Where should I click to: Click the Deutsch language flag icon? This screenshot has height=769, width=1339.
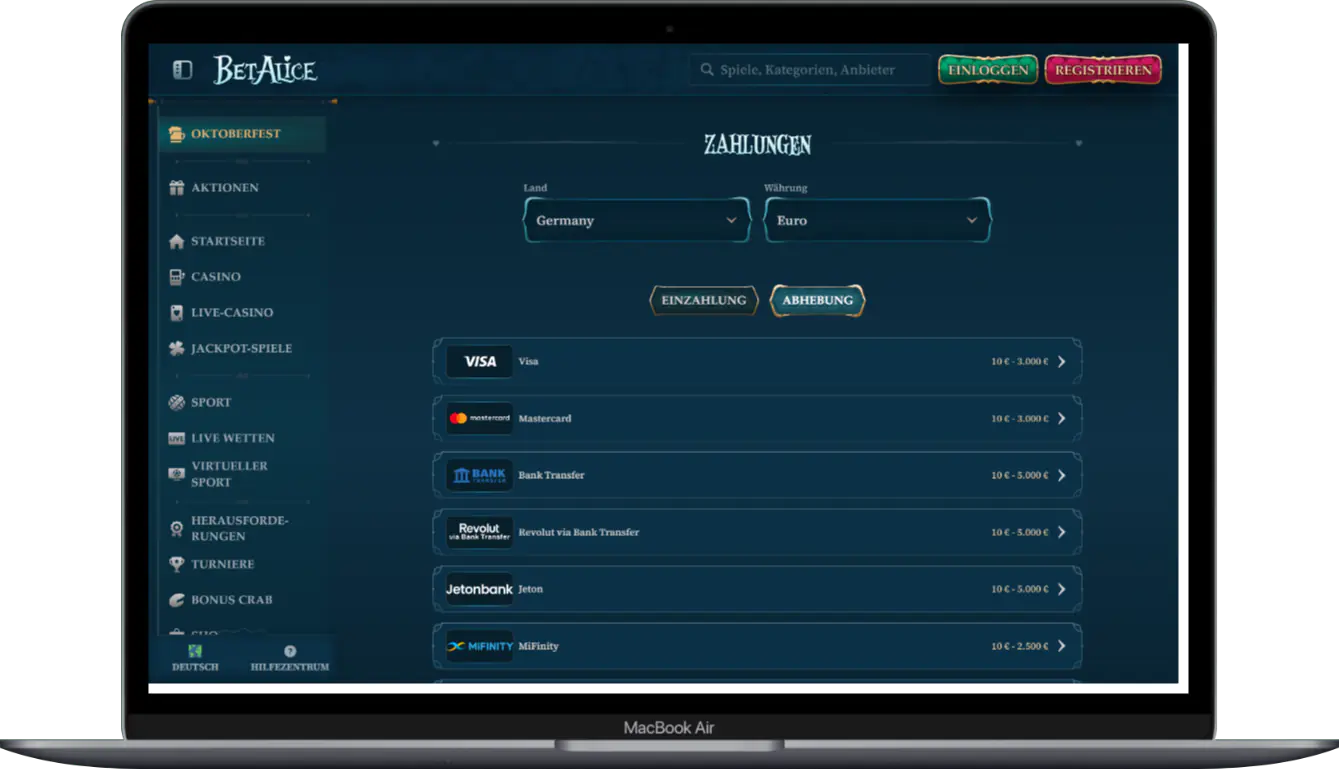[195, 651]
